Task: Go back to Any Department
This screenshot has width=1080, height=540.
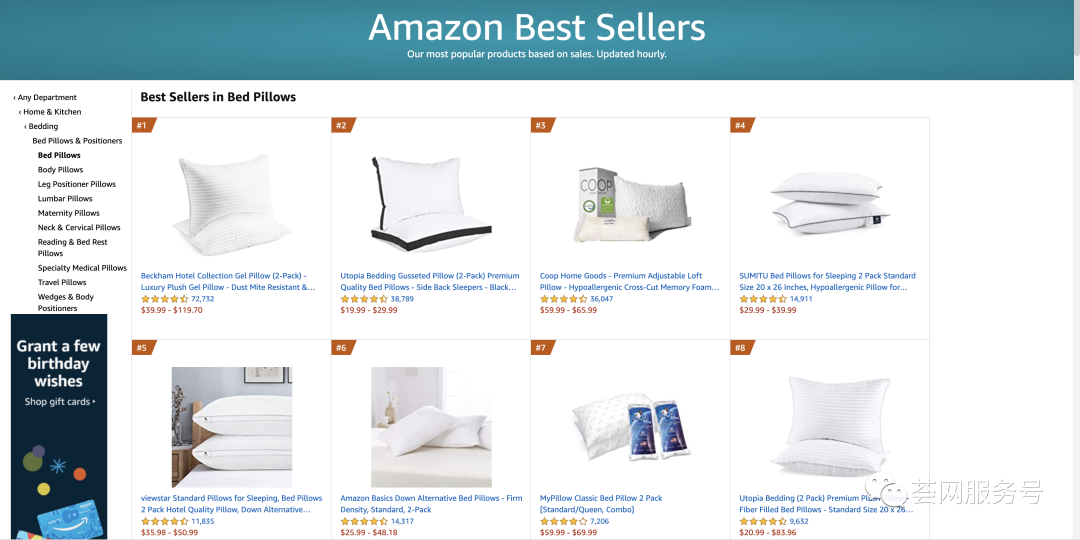Action: tap(46, 98)
